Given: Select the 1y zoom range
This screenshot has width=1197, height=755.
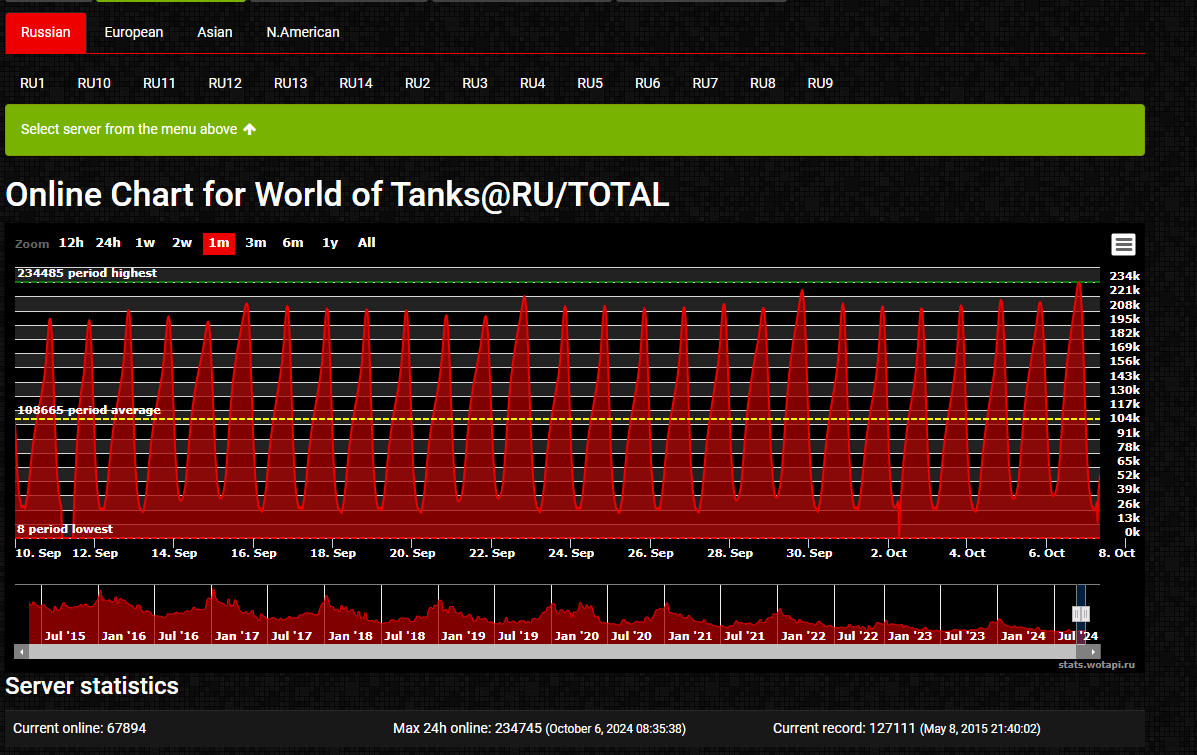Looking at the screenshot, I should point(330,243).
